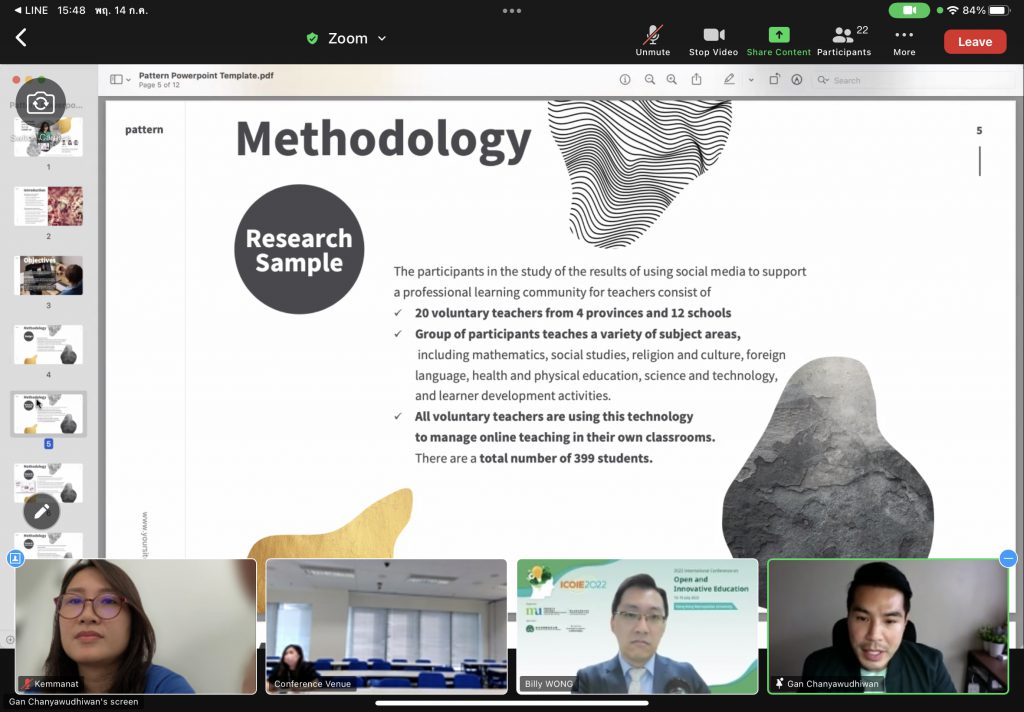The height and width of the screenshot is (712, 1024).
Task: Stop Video camera feed
Action: pyautogui.click(x=713, y=40)
